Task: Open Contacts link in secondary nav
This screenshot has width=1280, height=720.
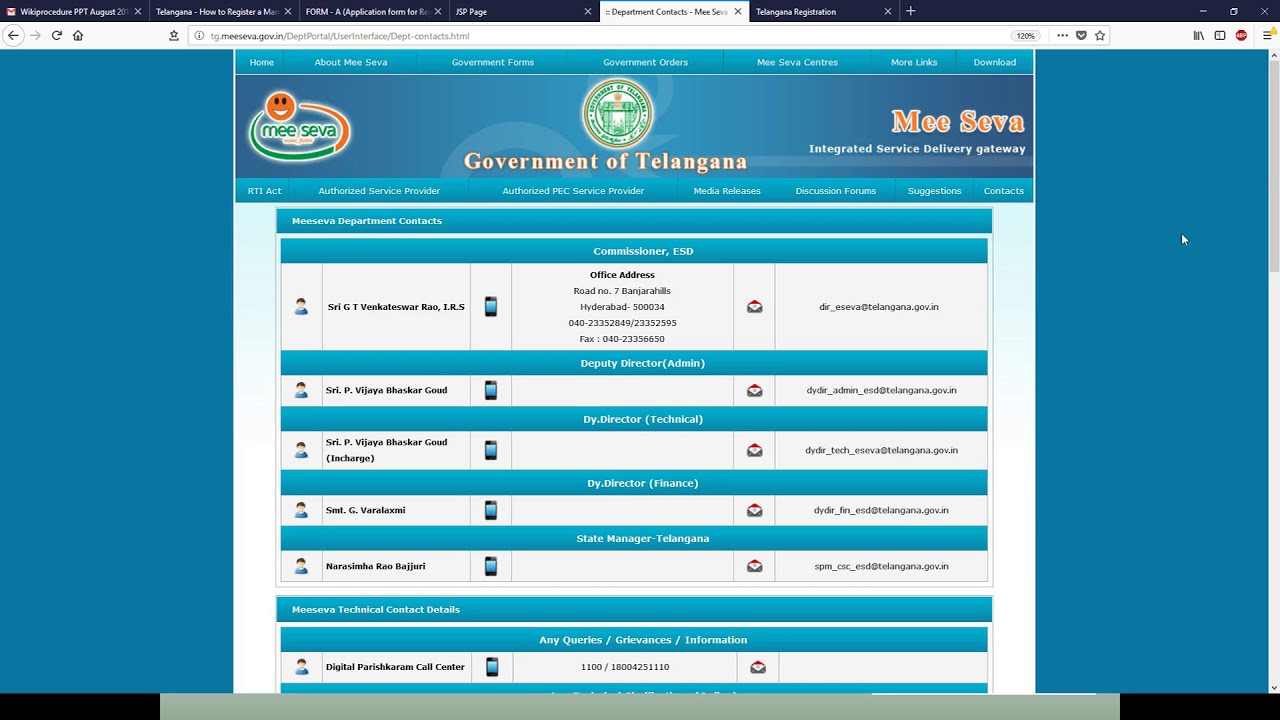Action: tap(1004, 191)
